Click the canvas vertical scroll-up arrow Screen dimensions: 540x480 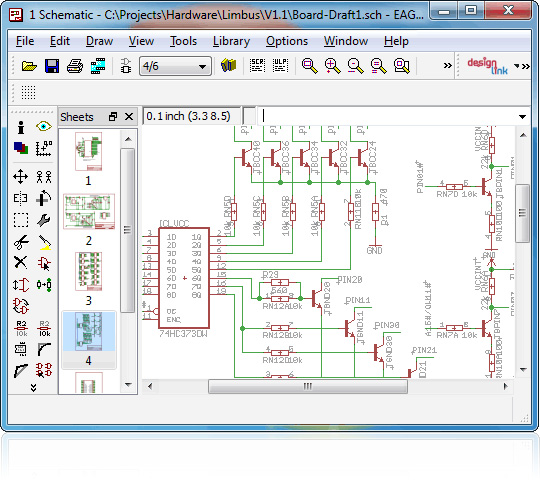point(523,135)
